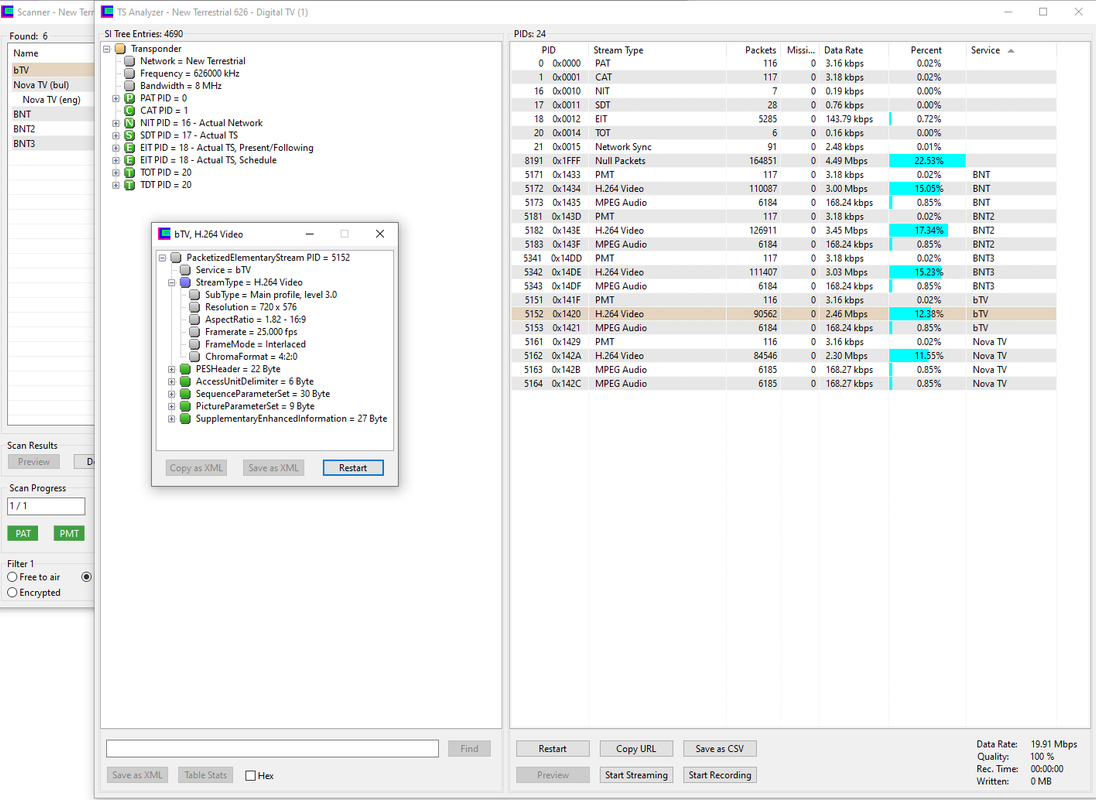Screen dimensions: 1096x800
Task: Click the gray icon beside Resolution = 720 x 576
Action: pos(194,307)
